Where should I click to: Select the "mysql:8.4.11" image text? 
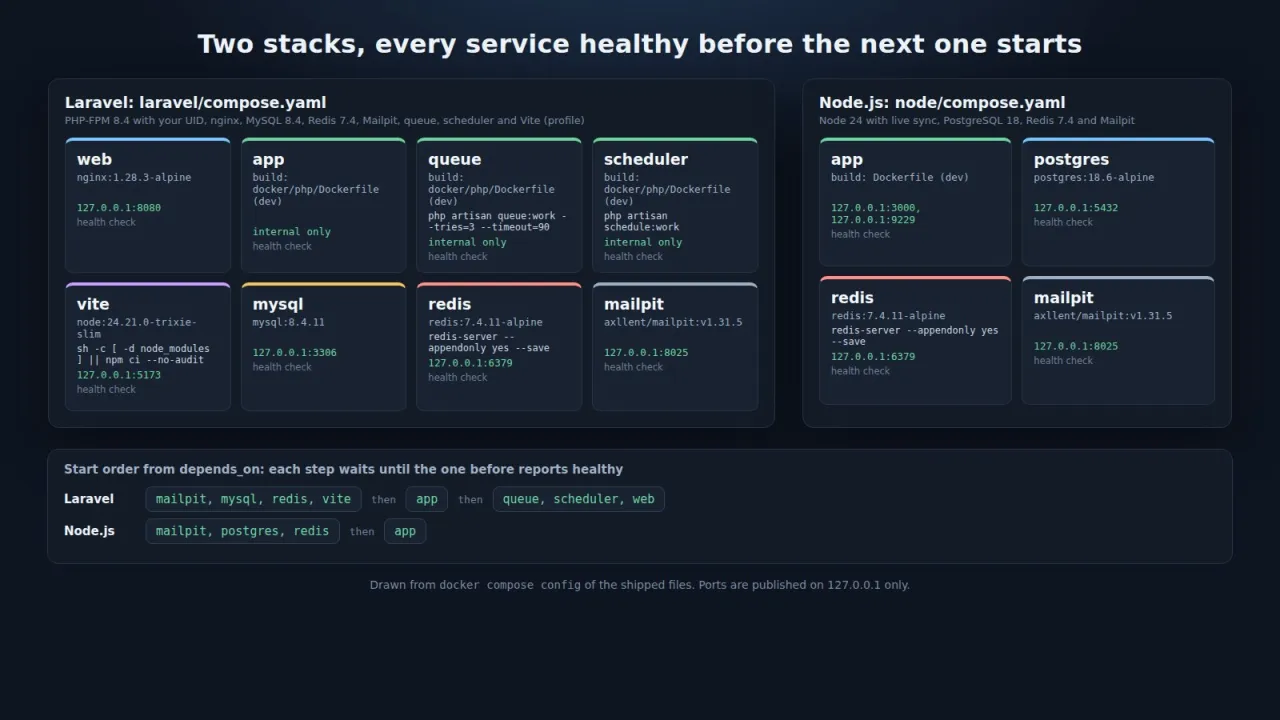pyautogui.click(x=289, y=323)
